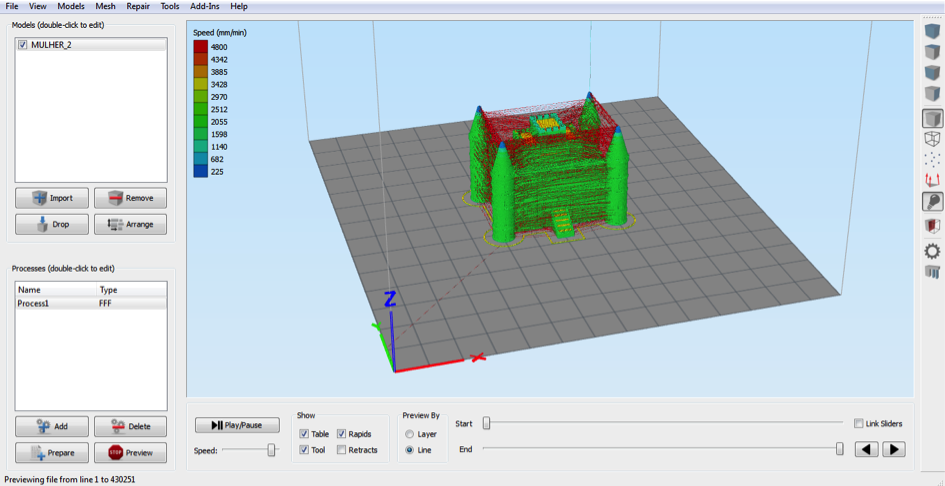Enable the Retracts checkbox
The height and width of the screenshot is (486, 945).
342,450
